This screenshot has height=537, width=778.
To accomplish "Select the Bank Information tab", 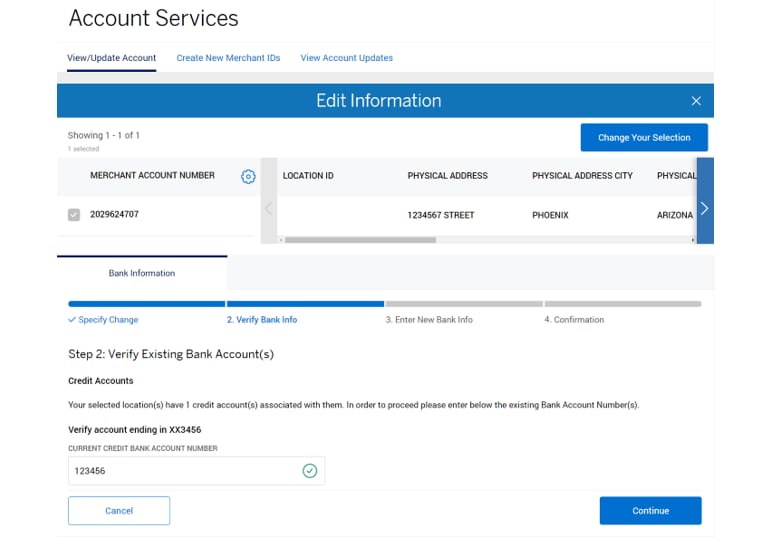I will (142, 273).
